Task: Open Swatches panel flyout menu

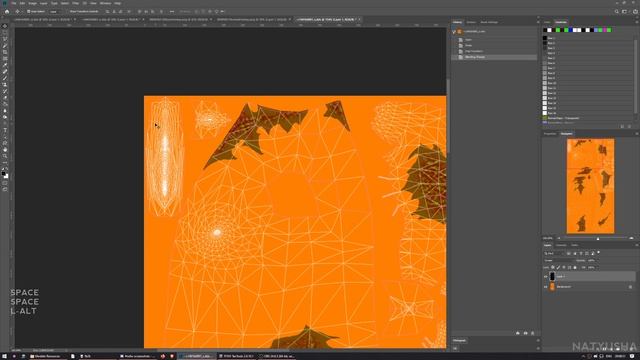Action: click(x=636, y=22)
